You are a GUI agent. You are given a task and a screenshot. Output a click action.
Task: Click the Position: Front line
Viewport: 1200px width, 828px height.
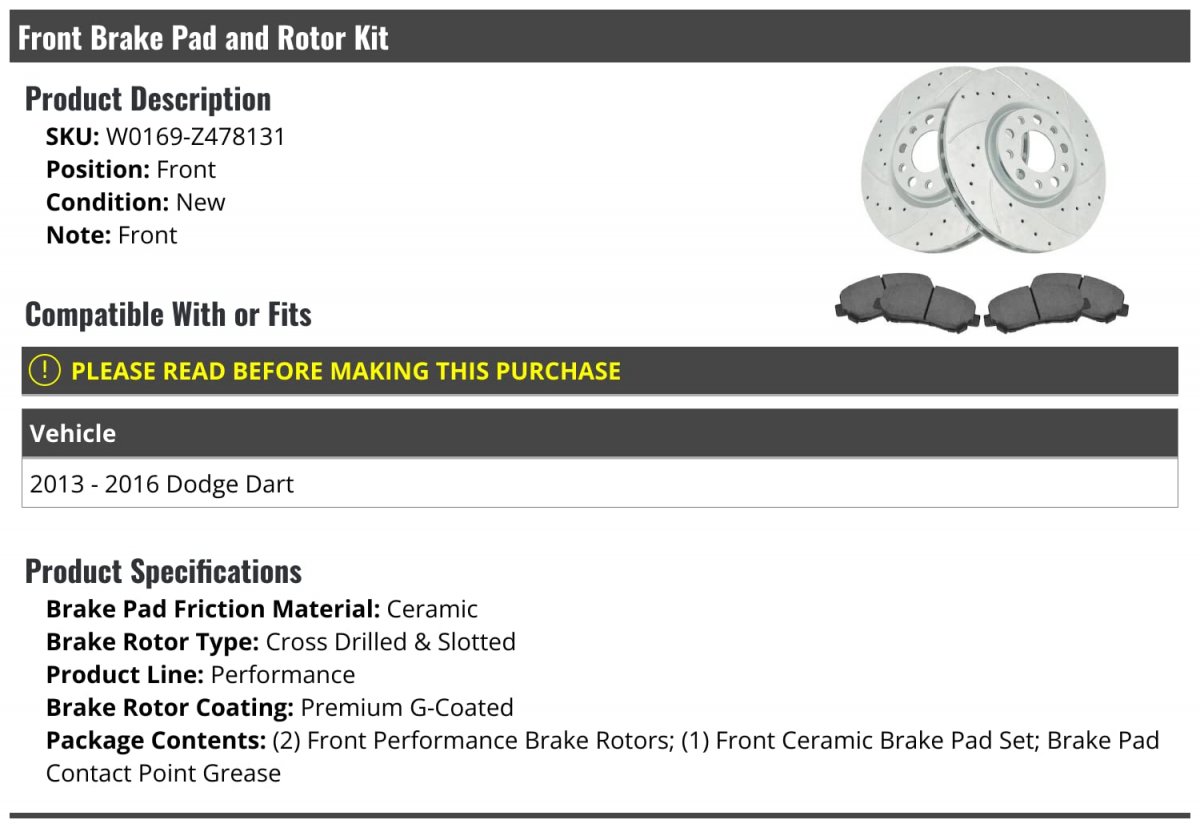131,170
